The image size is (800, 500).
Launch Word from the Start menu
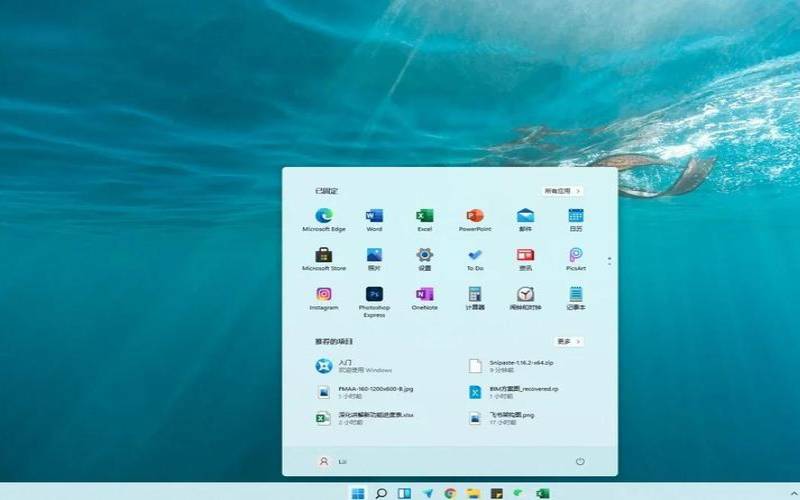point(374,220)
